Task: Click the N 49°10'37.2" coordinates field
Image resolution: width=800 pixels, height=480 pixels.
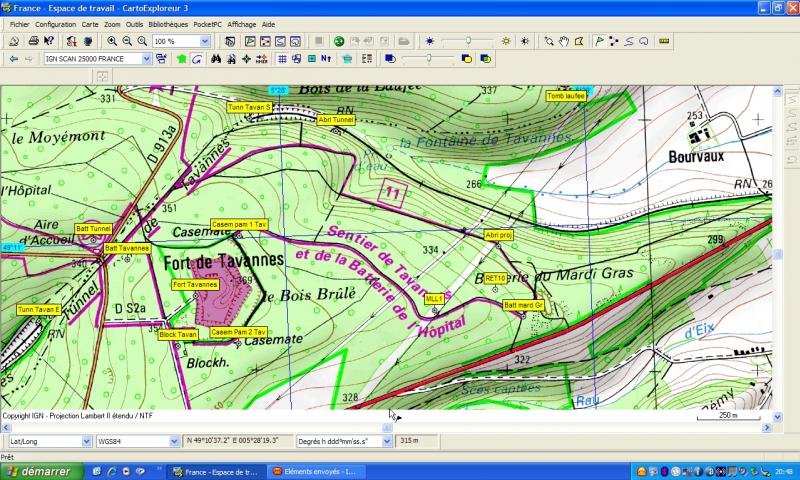Action: 238,441
